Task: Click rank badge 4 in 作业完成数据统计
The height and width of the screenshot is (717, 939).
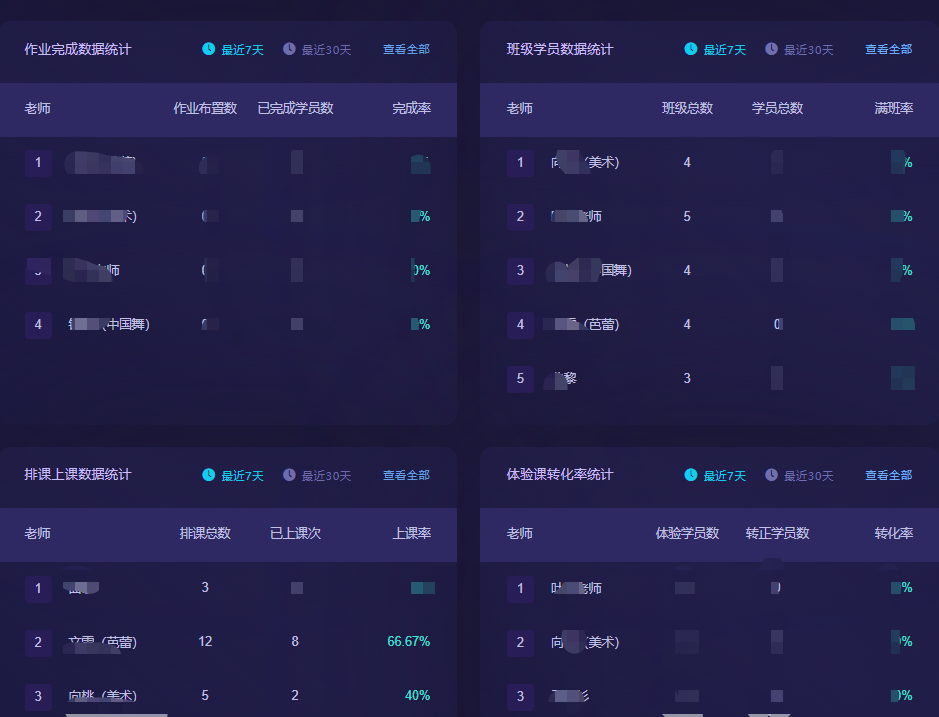Action: 38,325
